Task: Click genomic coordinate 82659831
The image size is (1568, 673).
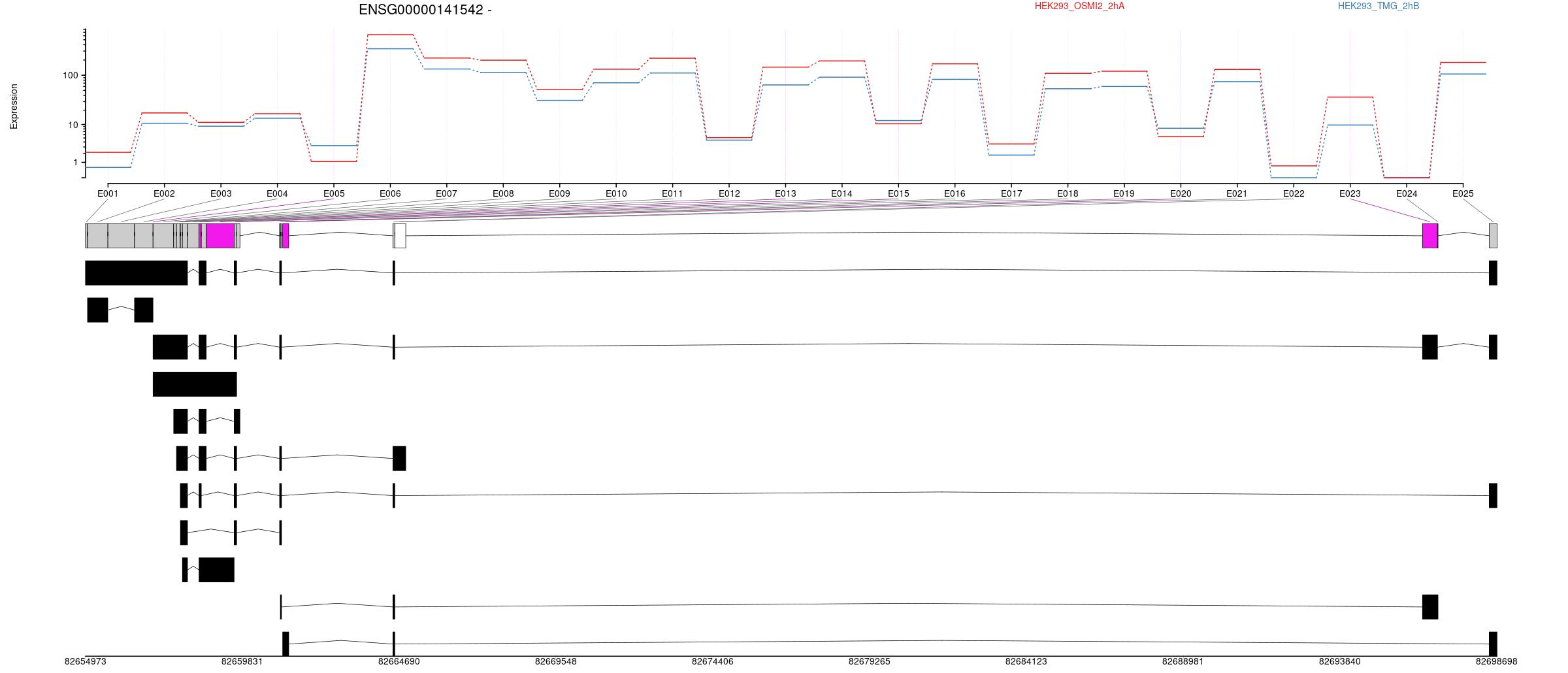Action: click(242, 661)
